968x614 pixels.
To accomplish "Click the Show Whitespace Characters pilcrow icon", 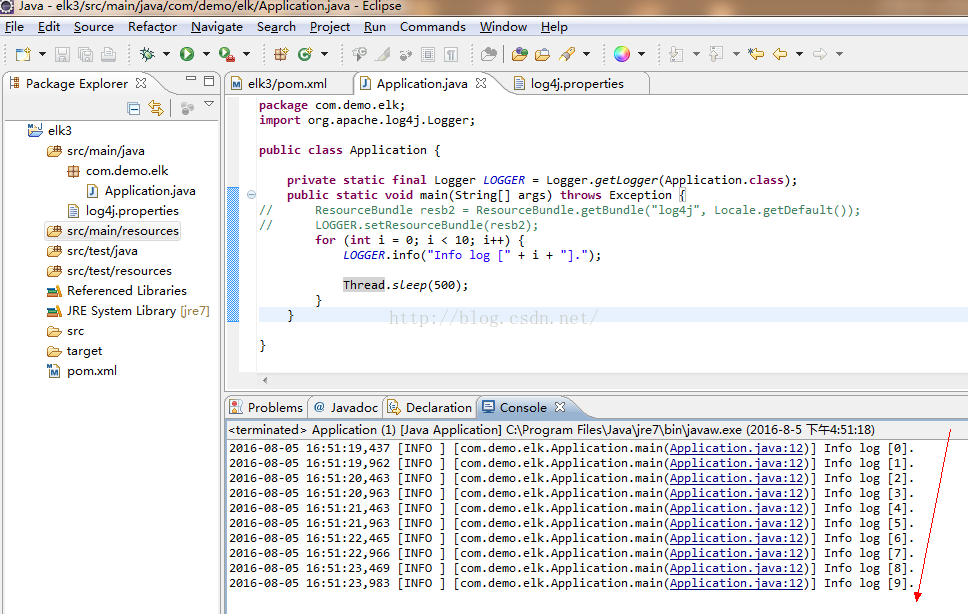I will pyautogui.click(x=451, y=54).
